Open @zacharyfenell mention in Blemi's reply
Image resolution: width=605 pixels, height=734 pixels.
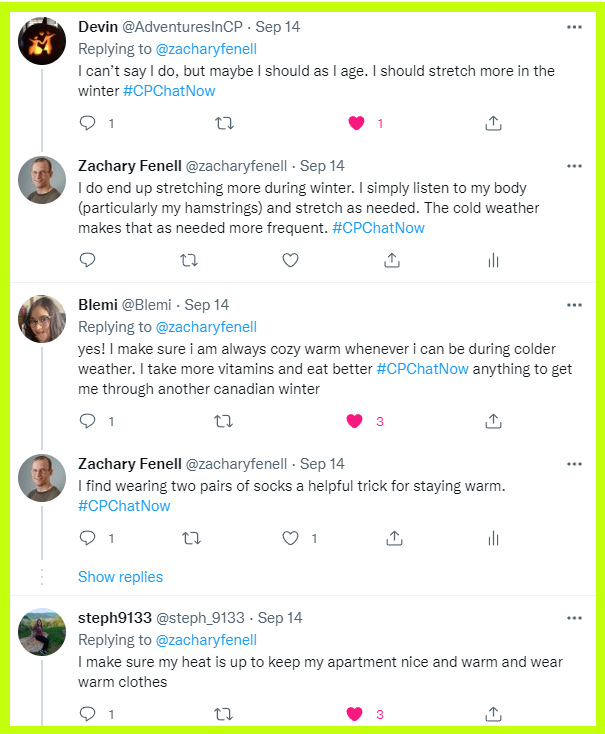[x=205, y=327]
